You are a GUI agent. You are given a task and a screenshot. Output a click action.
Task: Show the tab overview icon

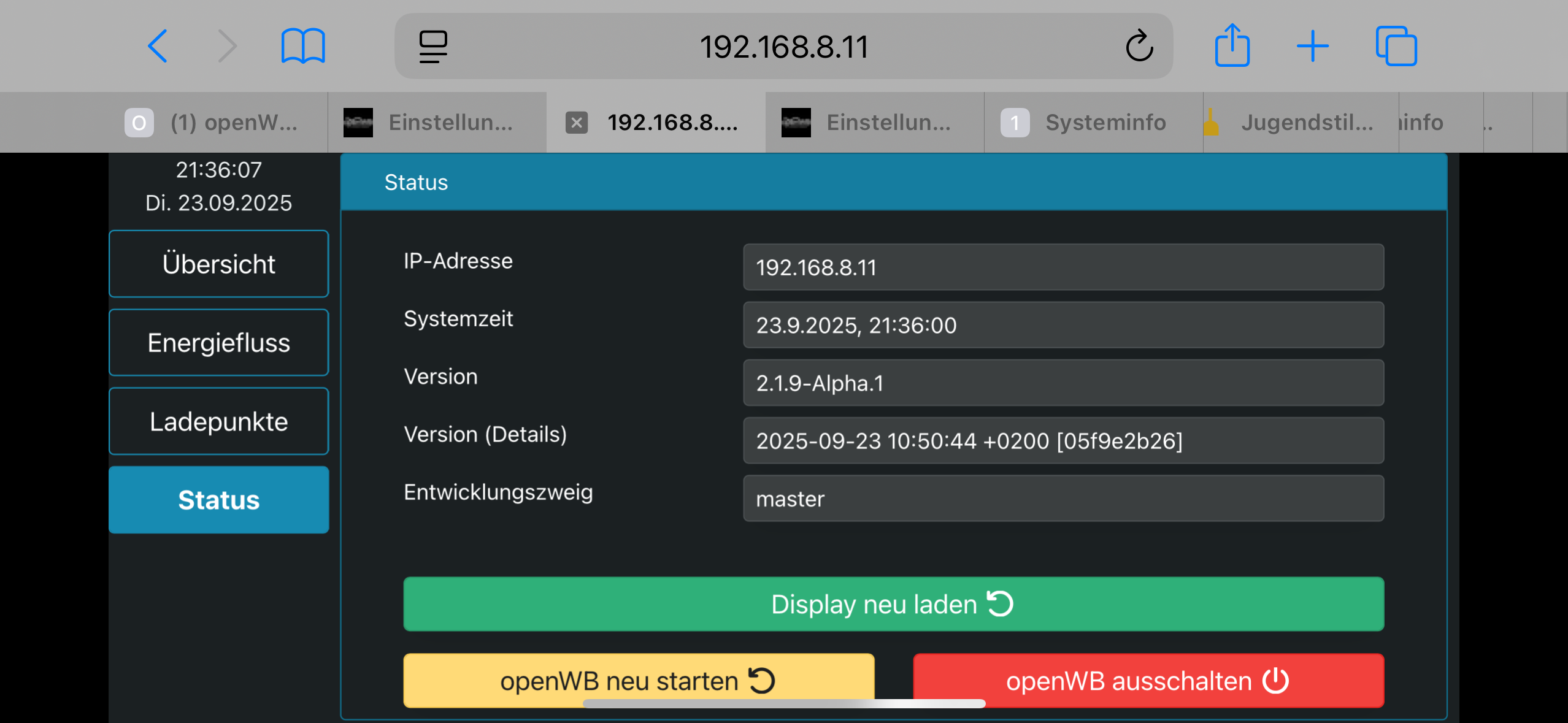click(x=1396, y=46)
